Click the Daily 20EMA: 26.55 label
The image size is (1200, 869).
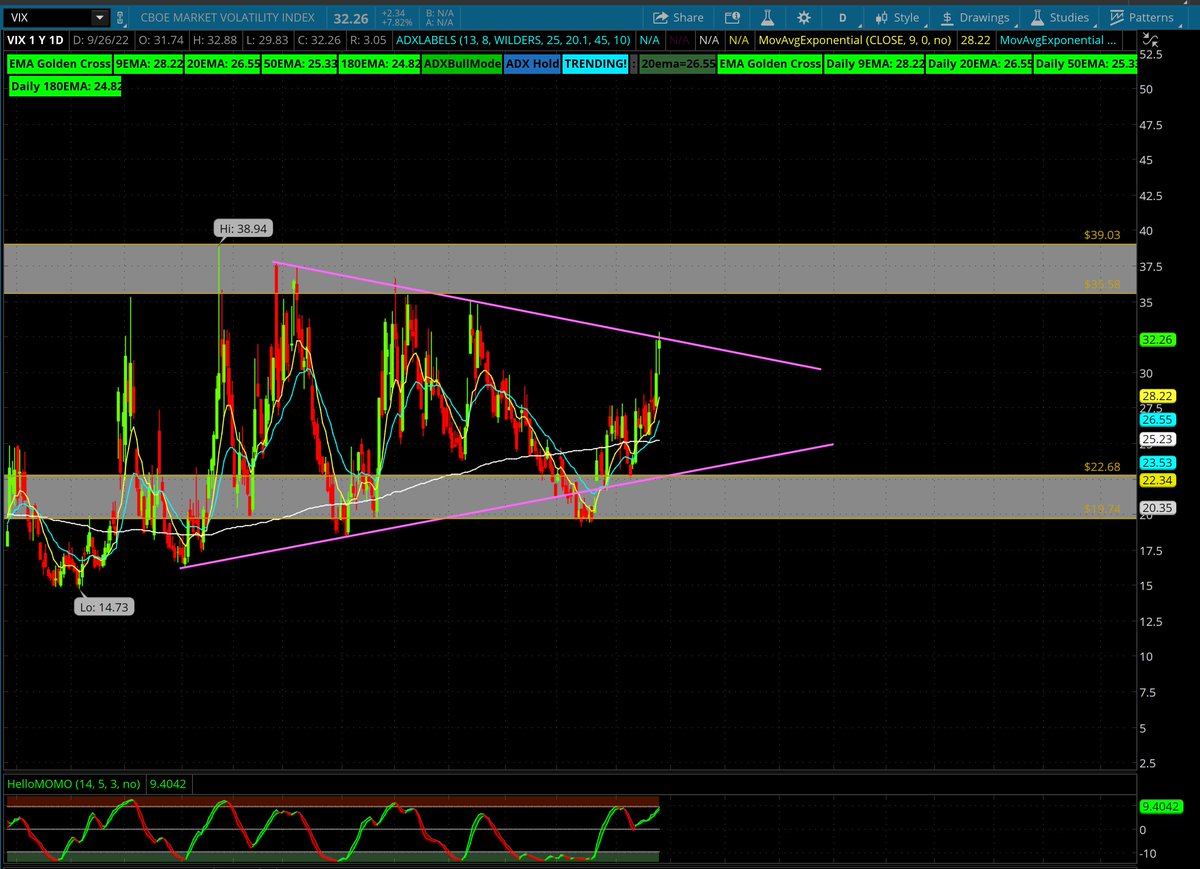pyautogui.click(x=978, y=64)
